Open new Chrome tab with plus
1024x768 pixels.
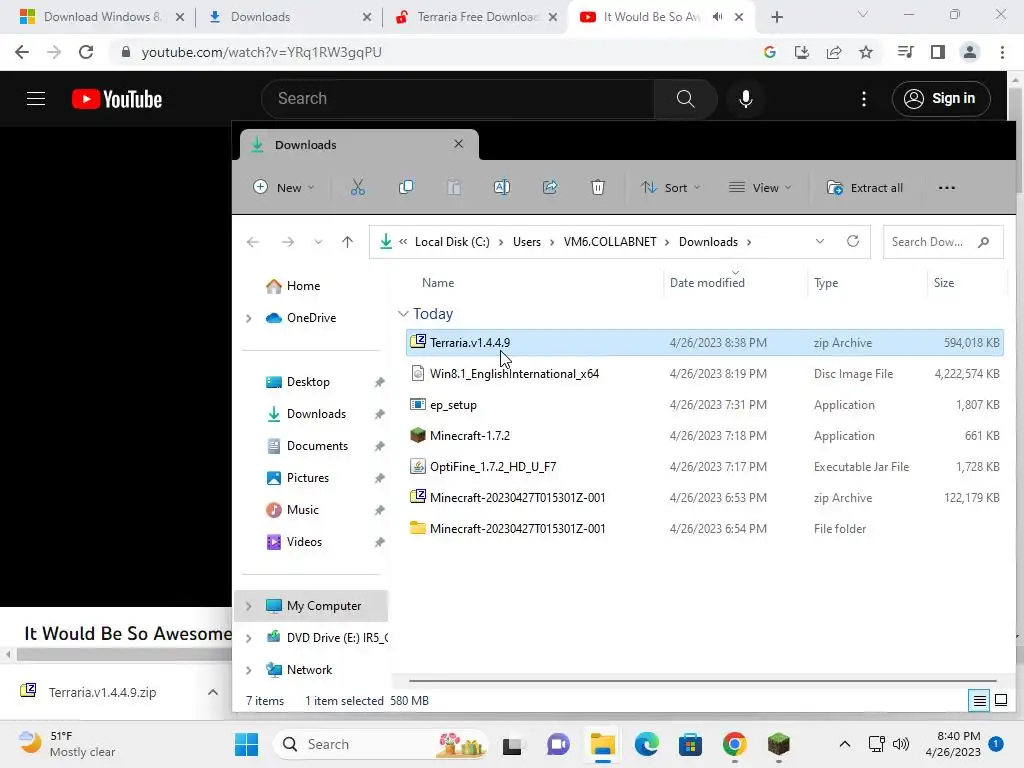tap(776, 17)
